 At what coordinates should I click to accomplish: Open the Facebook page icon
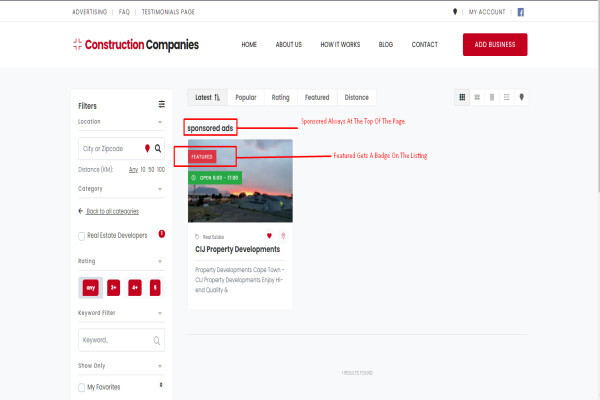tap(520, 12)
